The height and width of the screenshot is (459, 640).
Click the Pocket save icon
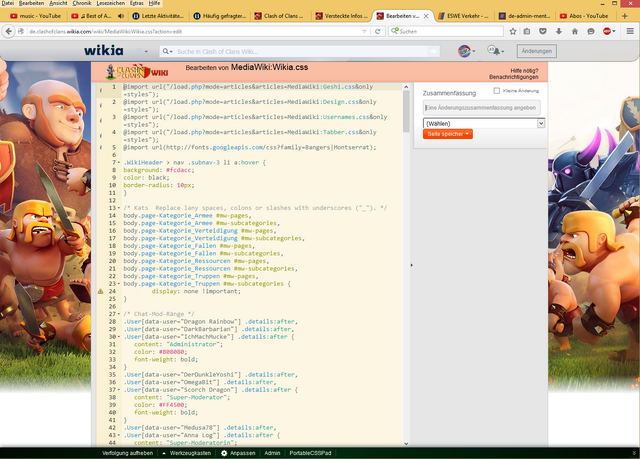[542, 31]
